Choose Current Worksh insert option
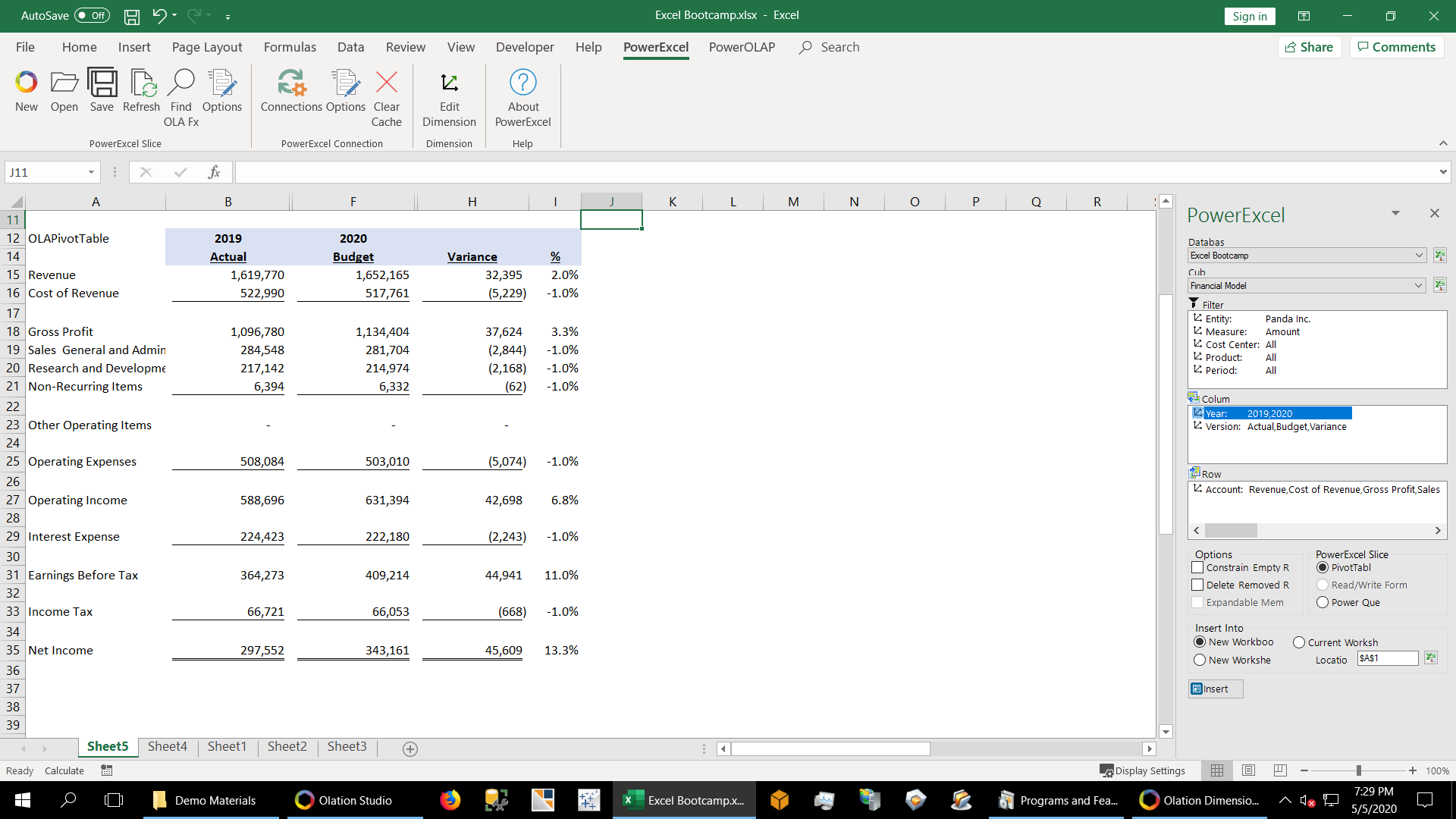 [1299, 642]
